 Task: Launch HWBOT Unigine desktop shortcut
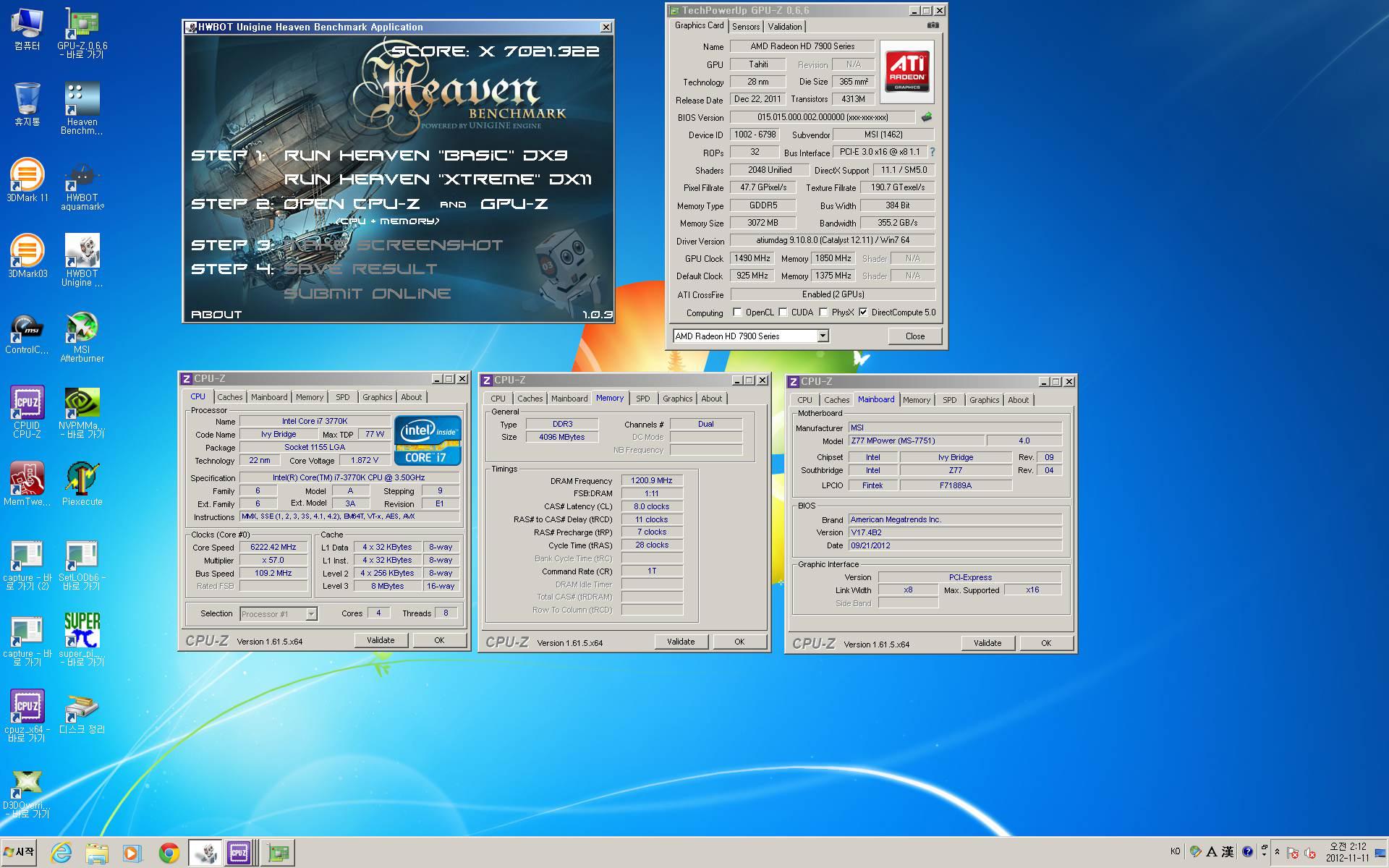[x=82, y=260]
